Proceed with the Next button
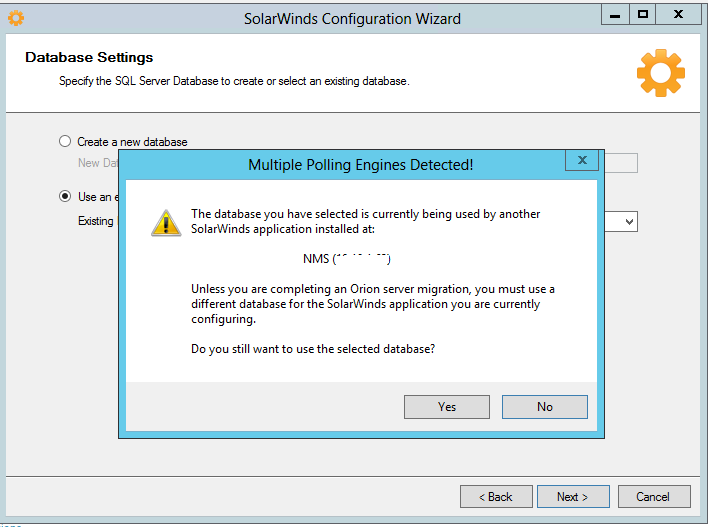The height and width of the screenshot is (527, 708). (573, 497)
